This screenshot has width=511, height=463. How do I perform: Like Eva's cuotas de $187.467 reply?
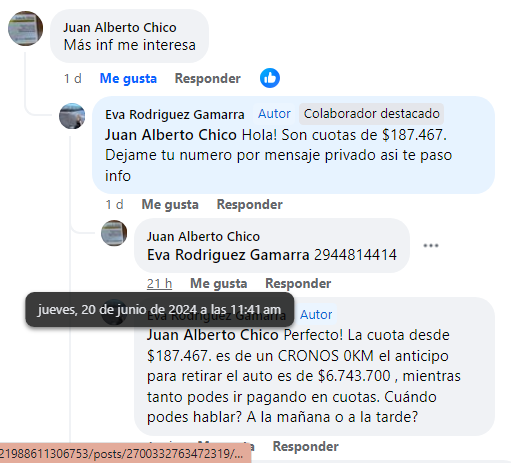click(170, 204)
